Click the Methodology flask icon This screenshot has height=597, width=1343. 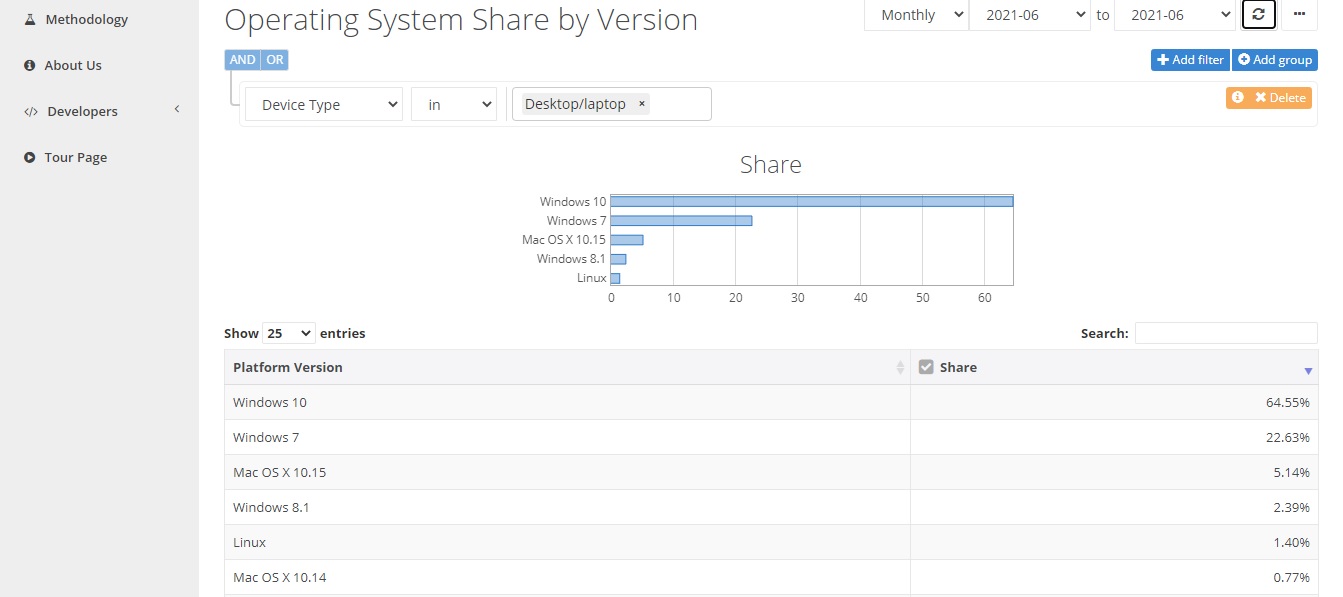[x=29, y=19]
